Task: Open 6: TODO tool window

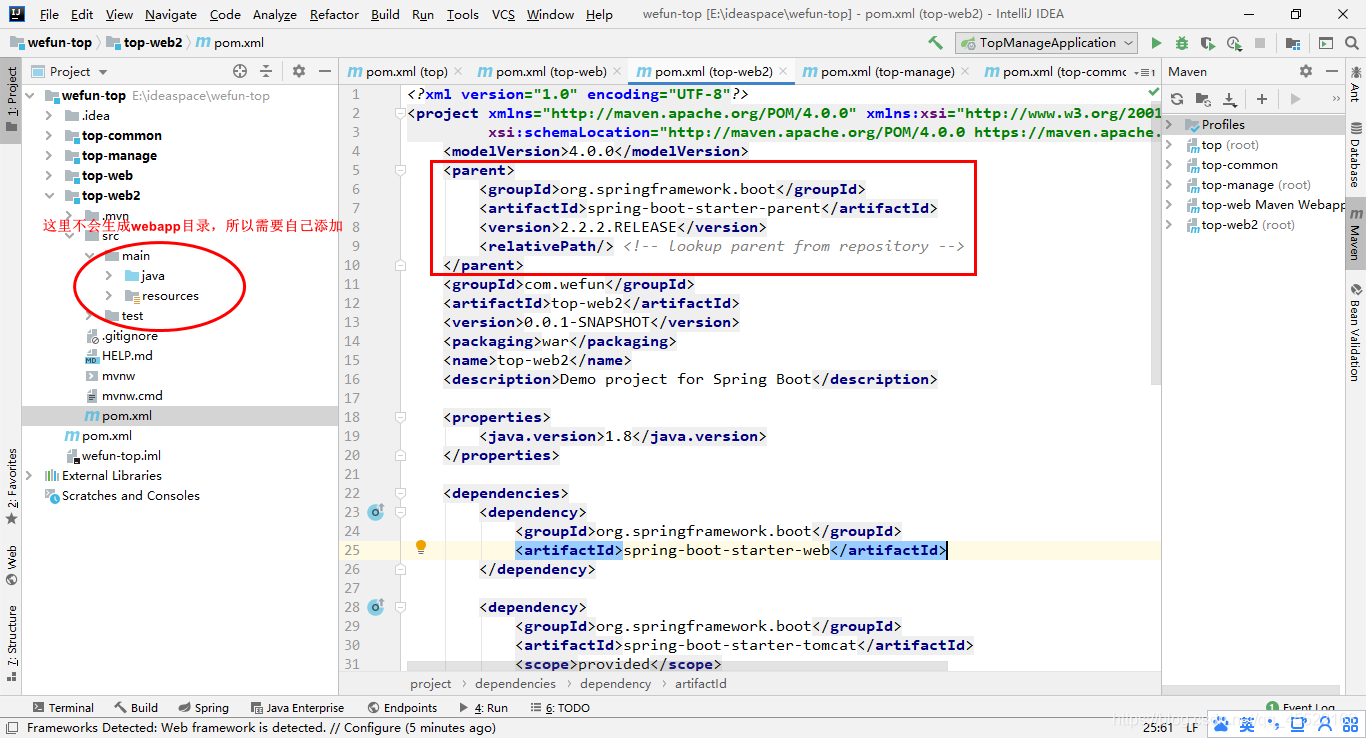Action: click(x=559, y=708)
